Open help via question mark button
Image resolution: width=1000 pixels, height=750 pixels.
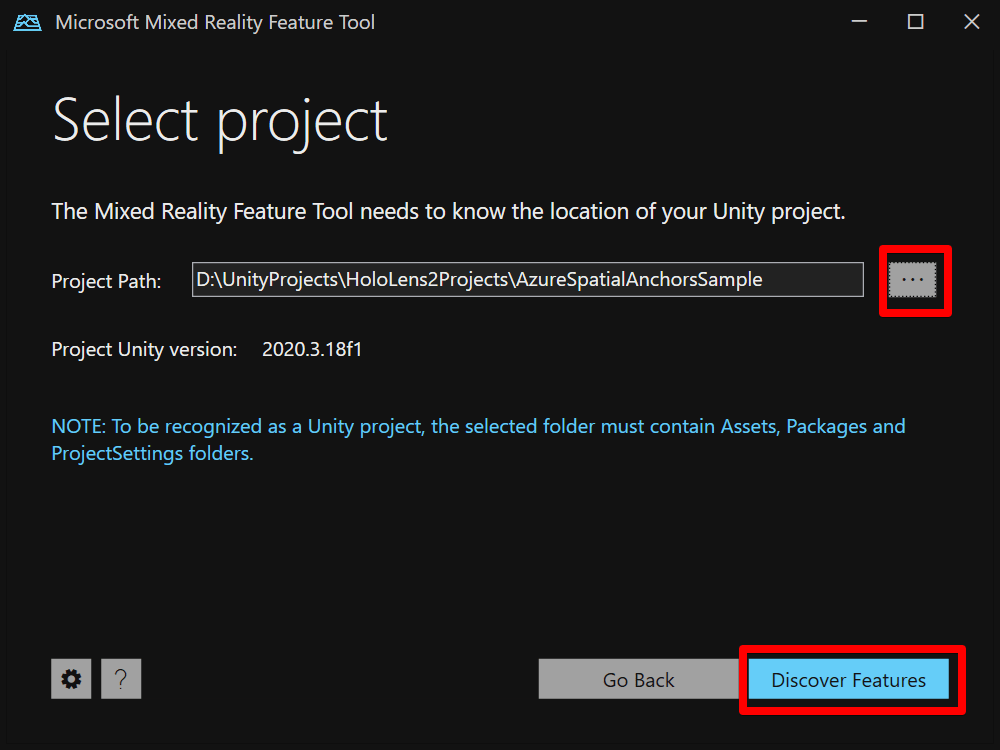pos(121,679)
